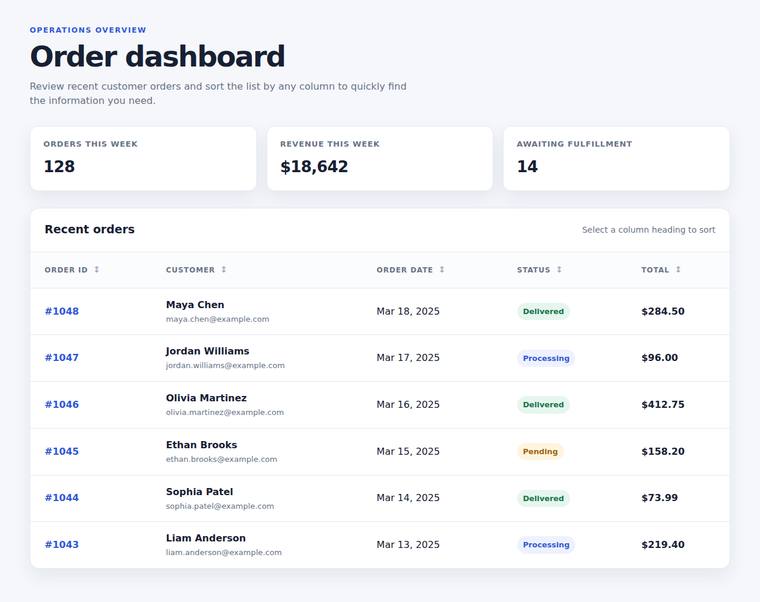The width and height of the screenshot is (760, 602).
Task: Select customer name Liam Anderson
Action: [x=206, y=539]
